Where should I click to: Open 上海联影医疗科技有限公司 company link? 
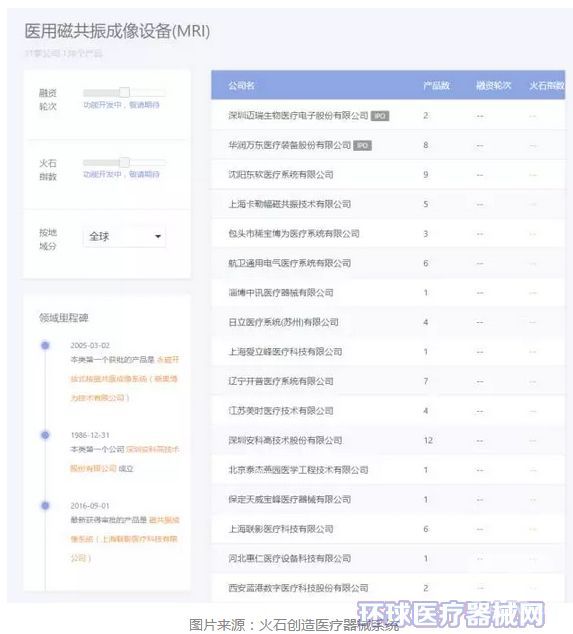[x=281, y=529]
